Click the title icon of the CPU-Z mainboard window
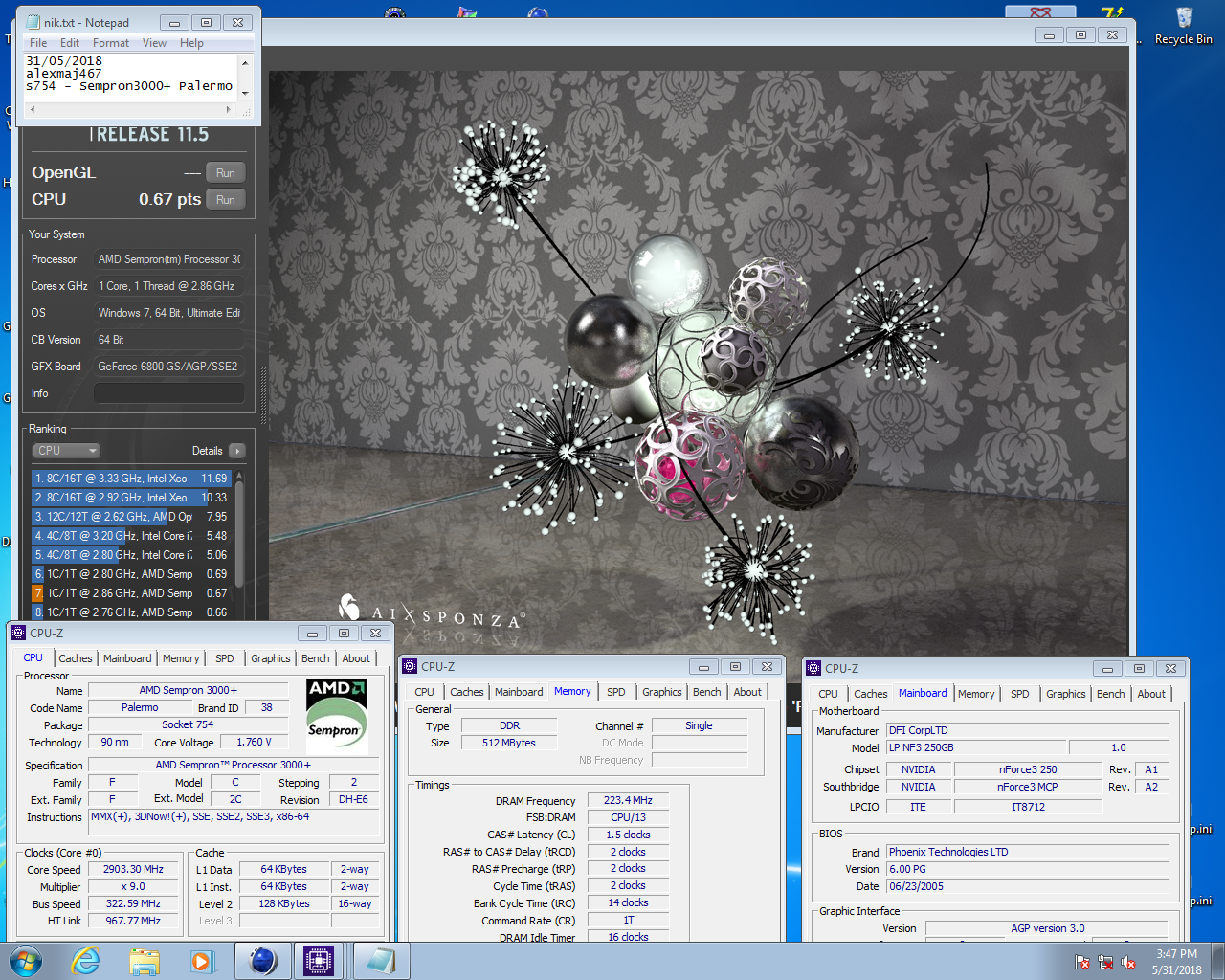 (813, 668)
